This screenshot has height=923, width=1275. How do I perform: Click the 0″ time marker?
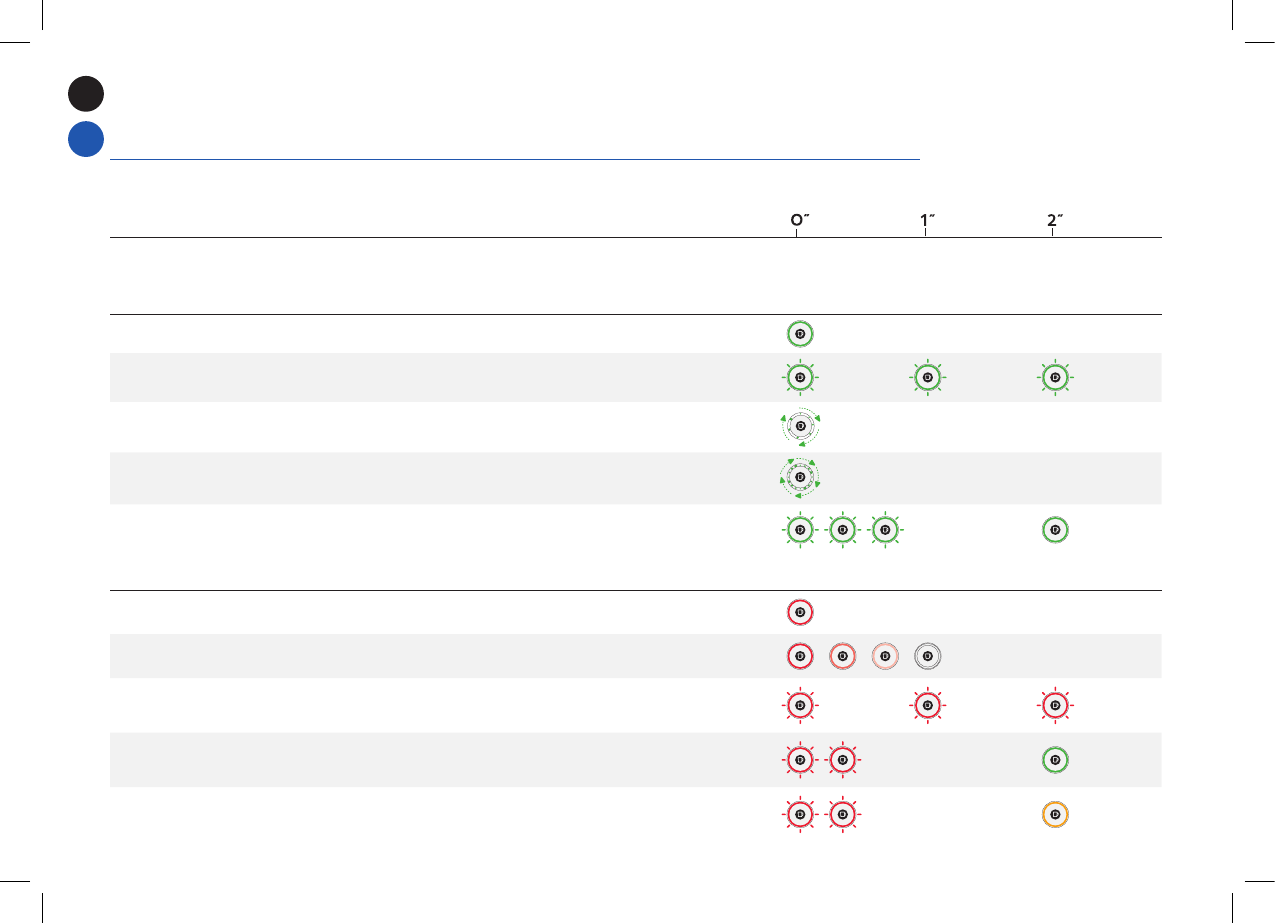click(x=796, y=222)
